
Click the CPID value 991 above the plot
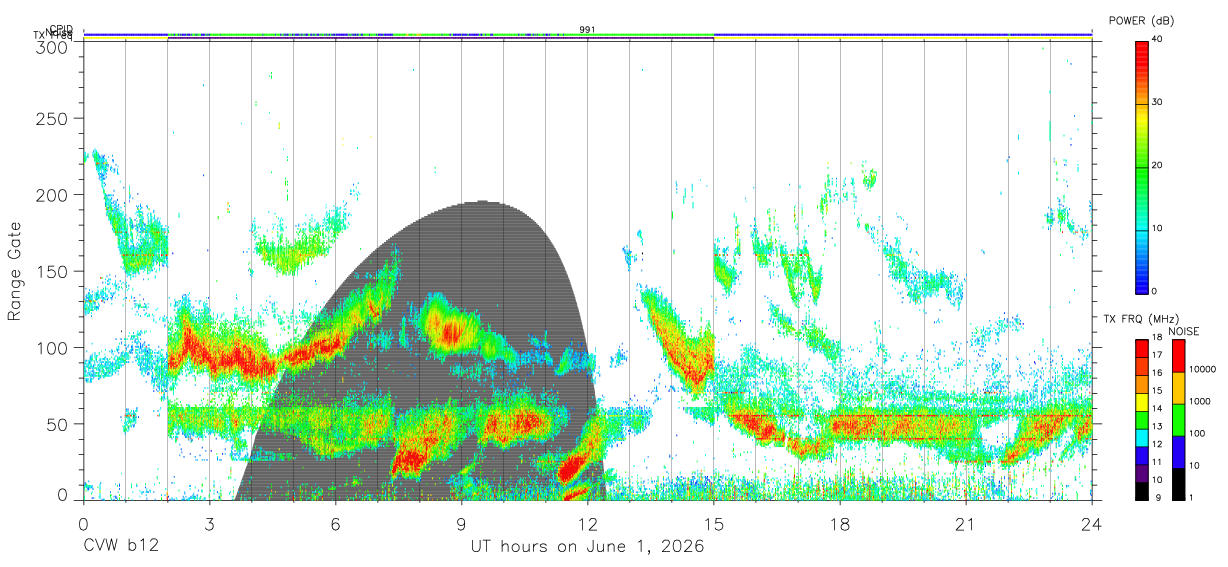[588, 29]
